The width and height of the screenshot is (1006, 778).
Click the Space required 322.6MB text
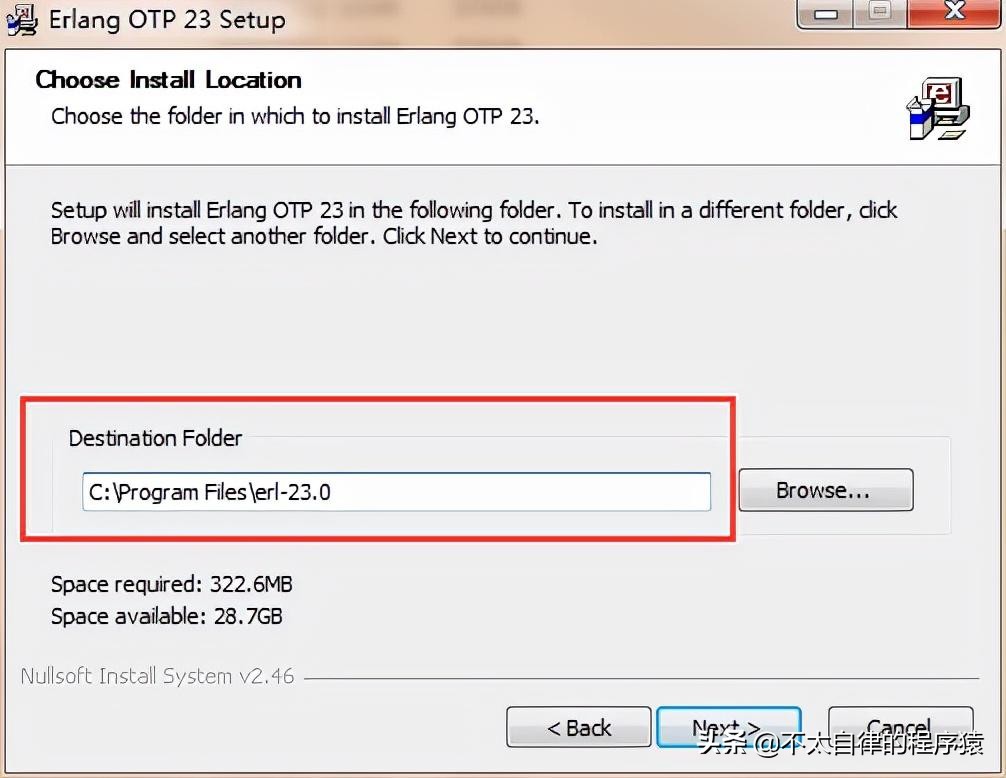[171, 584]
